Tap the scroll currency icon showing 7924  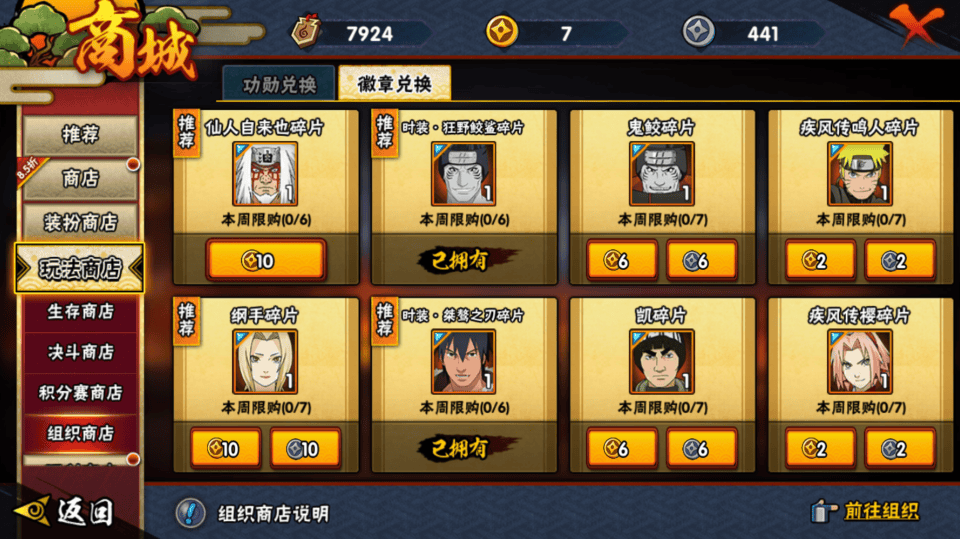point(306,32)
